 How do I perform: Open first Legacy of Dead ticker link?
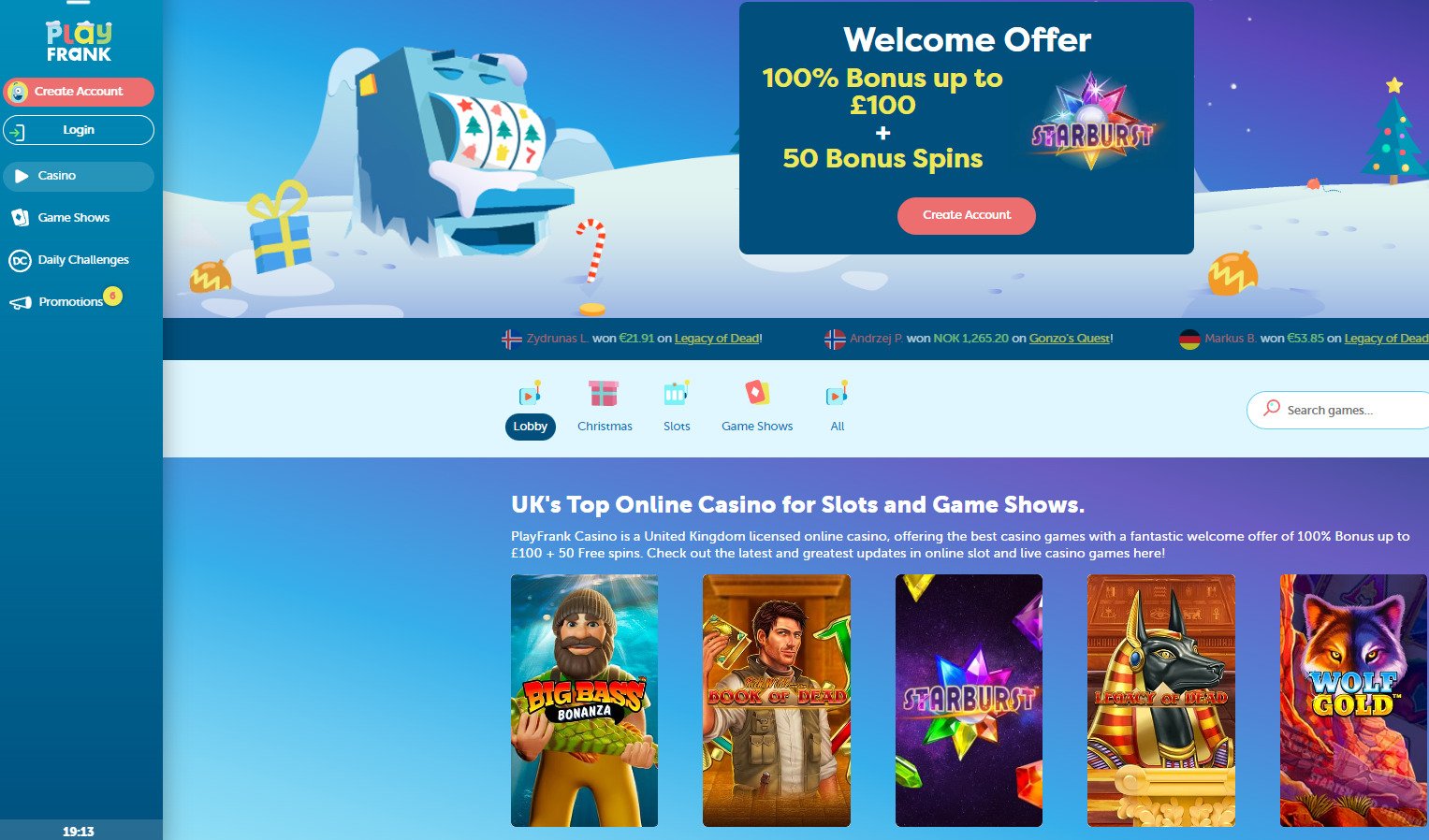tap(717, 339)
